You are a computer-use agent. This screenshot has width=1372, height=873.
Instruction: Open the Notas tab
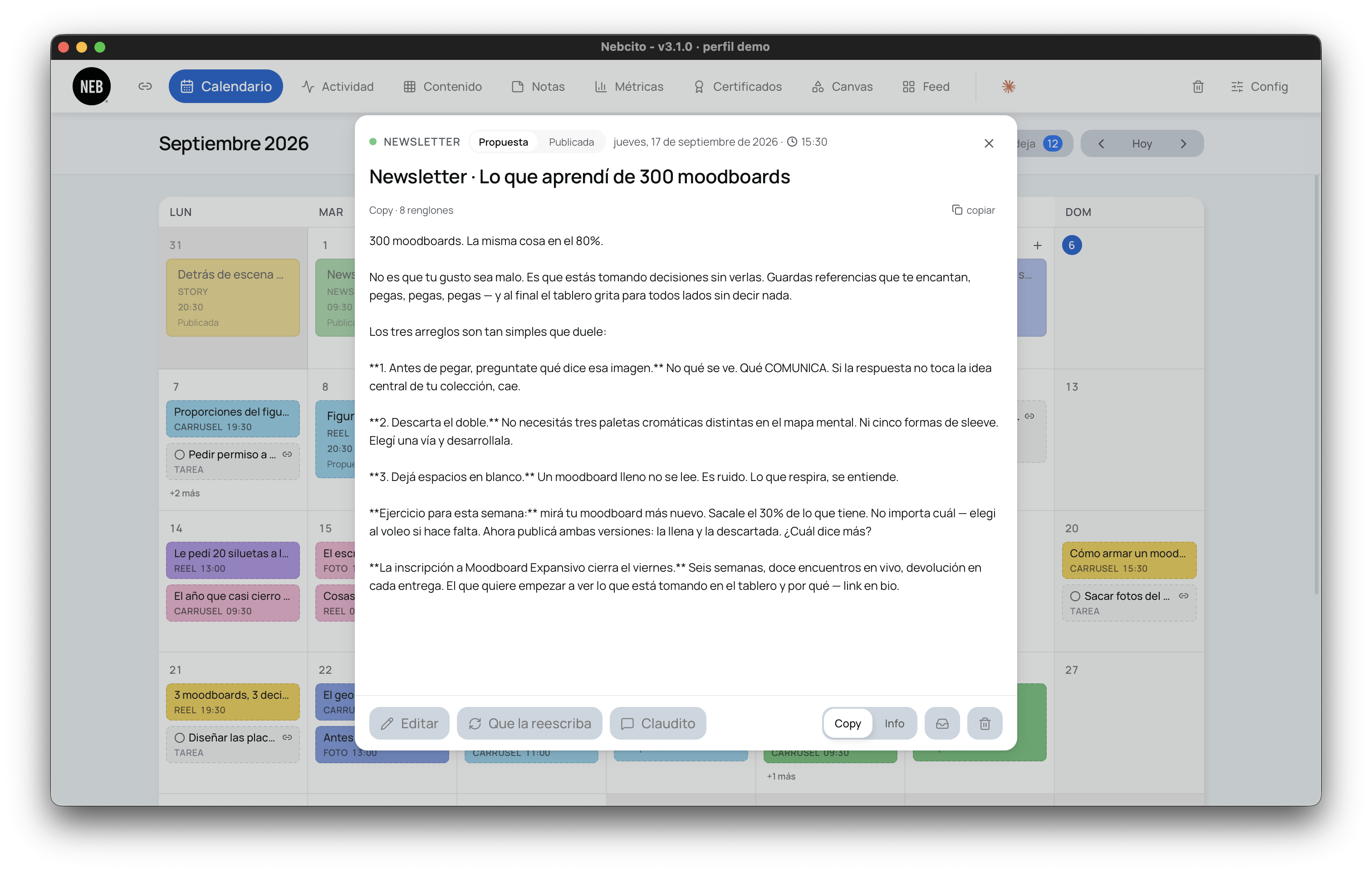(538, 87)
